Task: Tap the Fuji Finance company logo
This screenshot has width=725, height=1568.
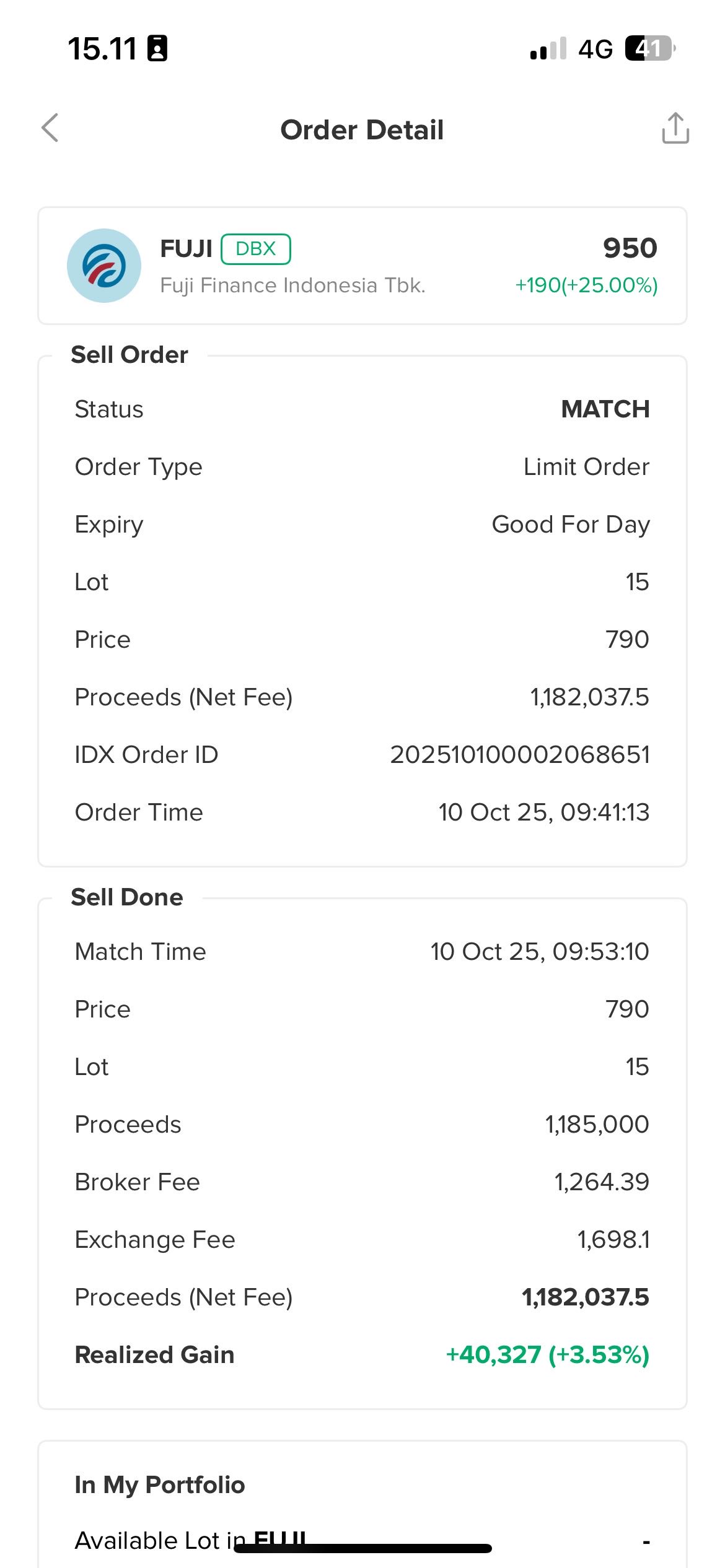Action: 104,266
